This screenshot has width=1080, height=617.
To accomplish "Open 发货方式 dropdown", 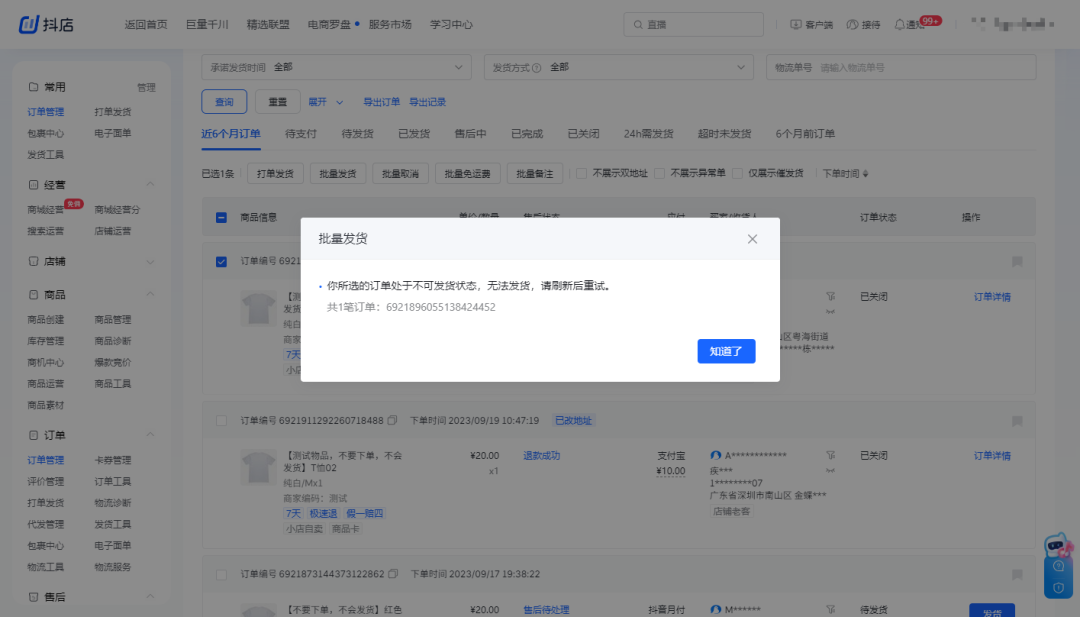I will (x=619, y=67).
